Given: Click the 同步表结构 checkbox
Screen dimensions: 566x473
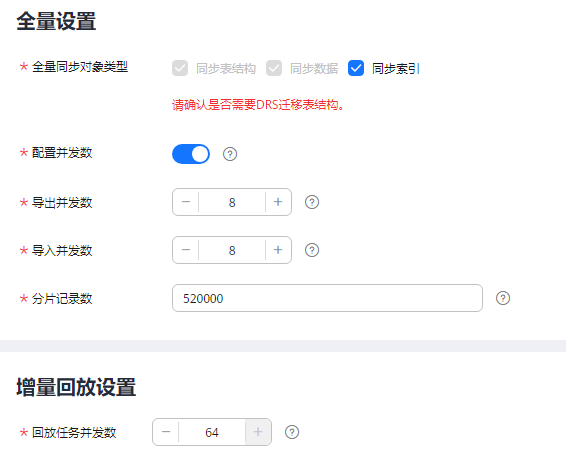Looking at the screenshot, I should pyautogui.click(x=180, y=68).
